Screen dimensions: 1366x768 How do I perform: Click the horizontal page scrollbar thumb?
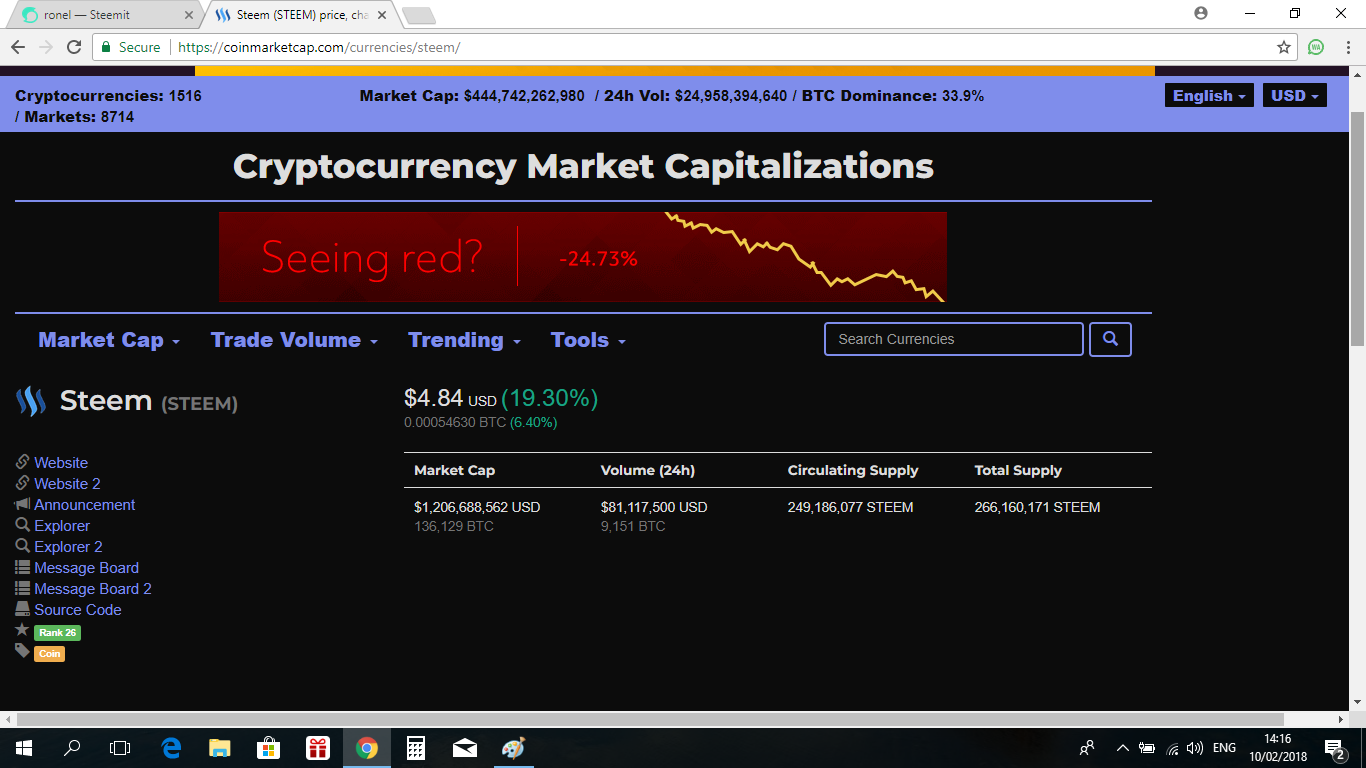[x=650, y=719]
